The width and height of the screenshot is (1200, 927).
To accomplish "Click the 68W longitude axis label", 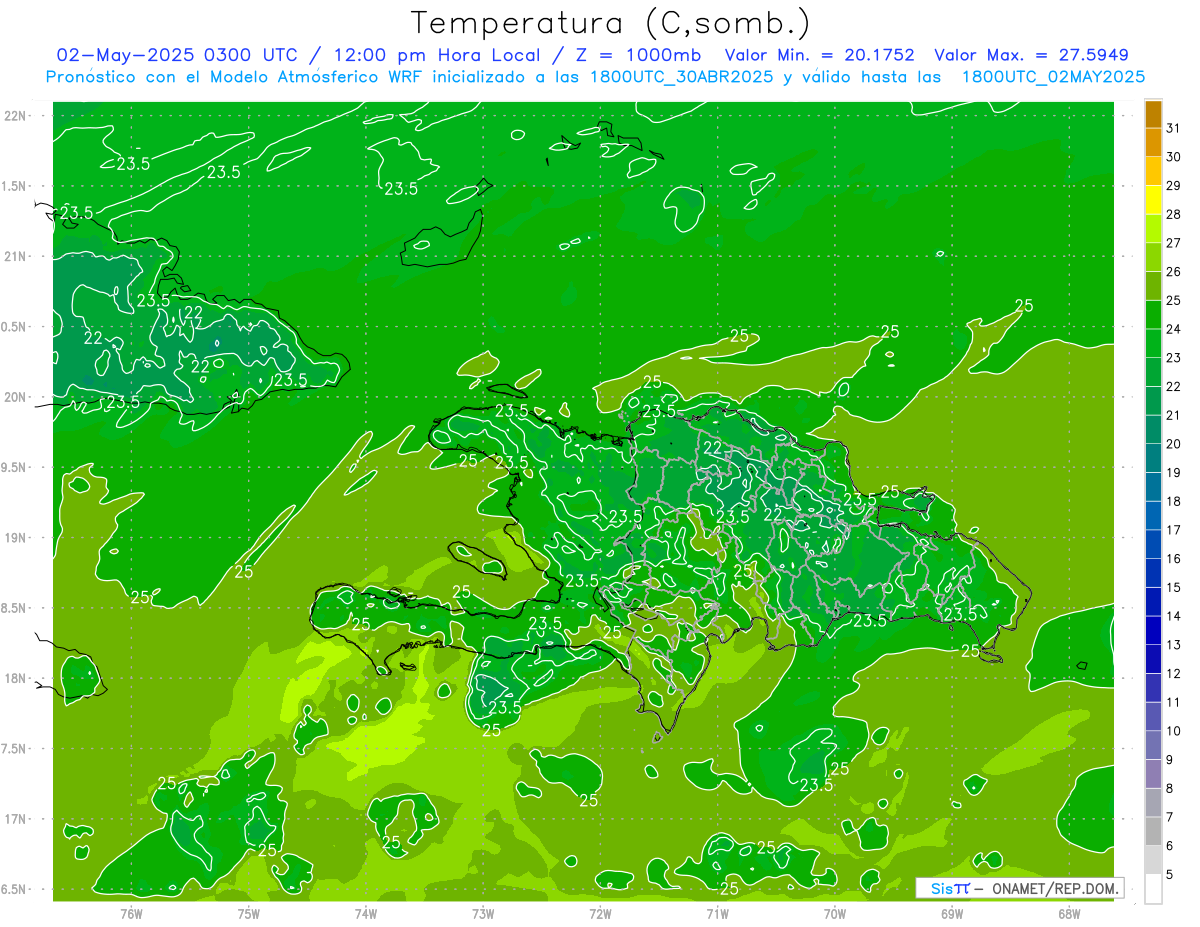I will pyautogui.click(x=1069, y=914).
